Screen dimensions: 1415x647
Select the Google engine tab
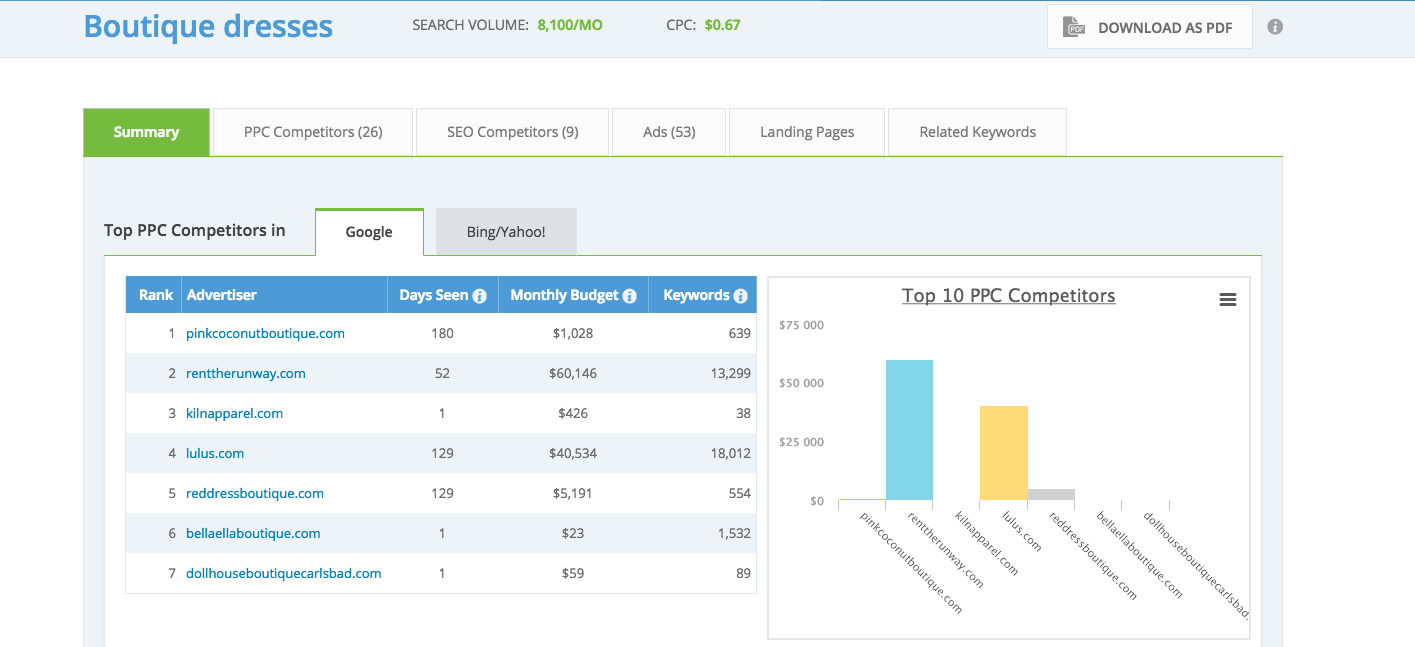(x=369, y=232)
